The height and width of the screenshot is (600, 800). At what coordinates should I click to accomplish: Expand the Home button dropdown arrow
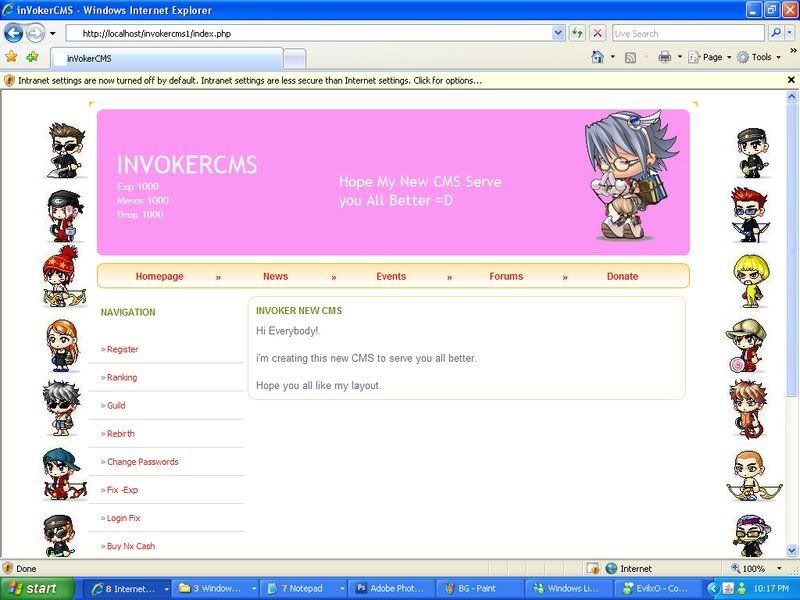pos(613,57)
